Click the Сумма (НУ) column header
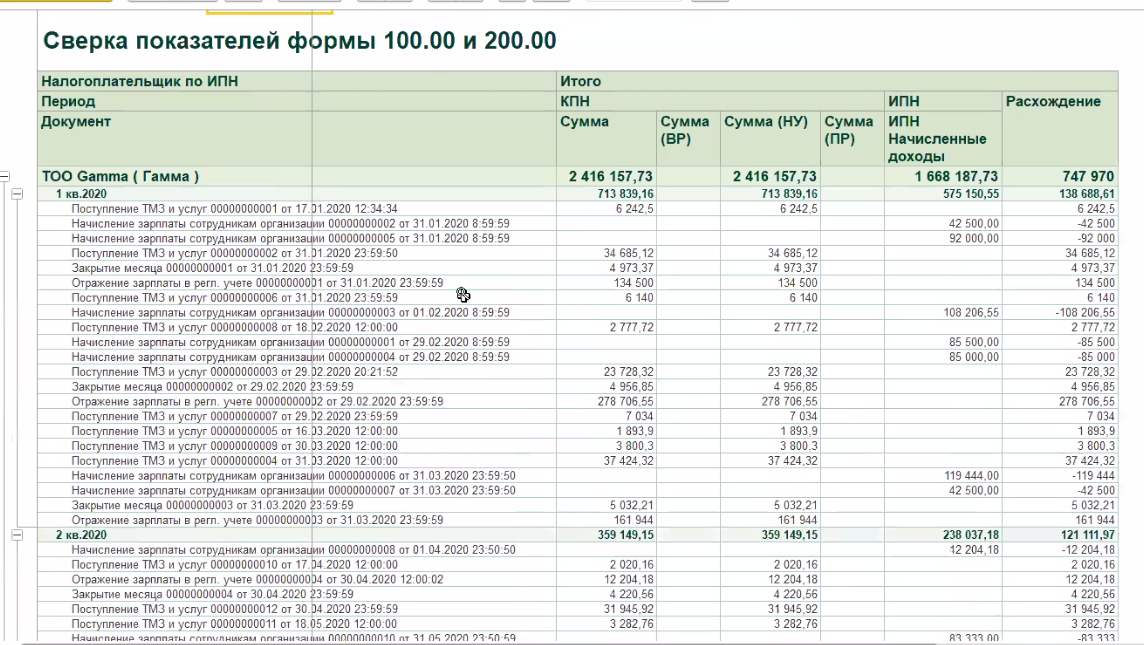 click(765, 122)
